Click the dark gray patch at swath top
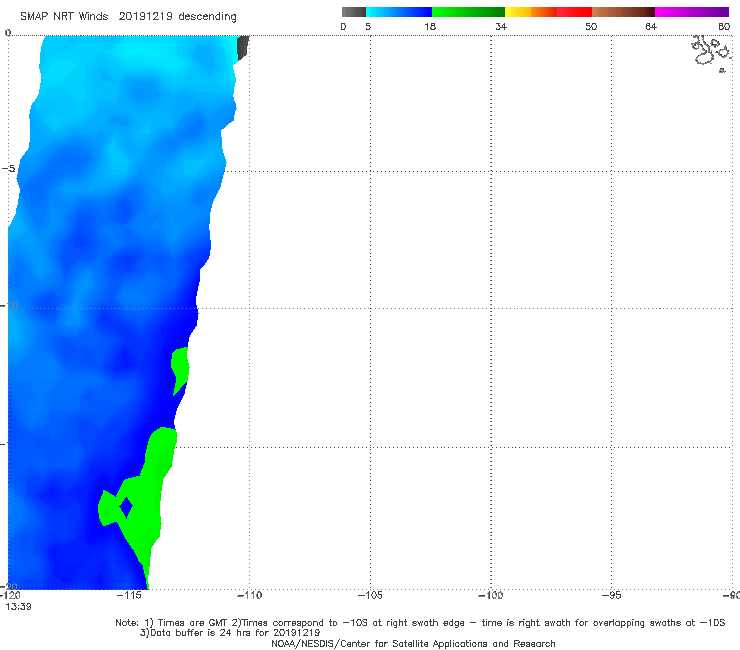Screen dimensions: 740x650 242,47
